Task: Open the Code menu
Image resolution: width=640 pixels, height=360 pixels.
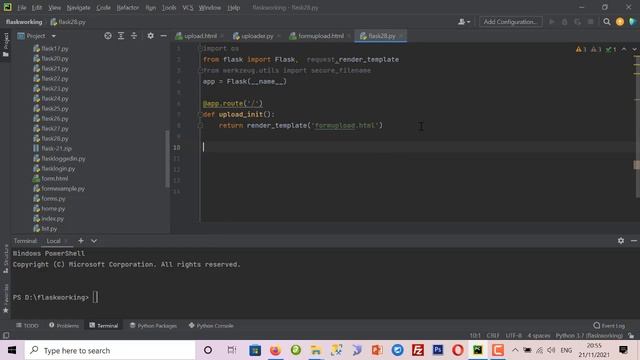Action: pos(103,8)
